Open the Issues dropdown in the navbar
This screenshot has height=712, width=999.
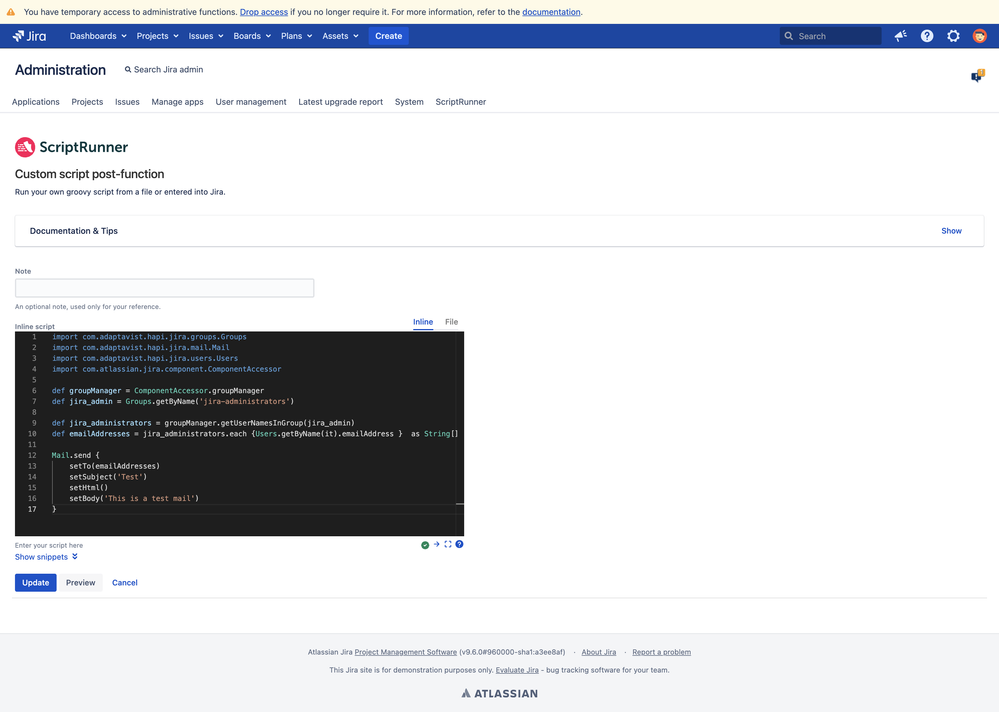(206, 36)
